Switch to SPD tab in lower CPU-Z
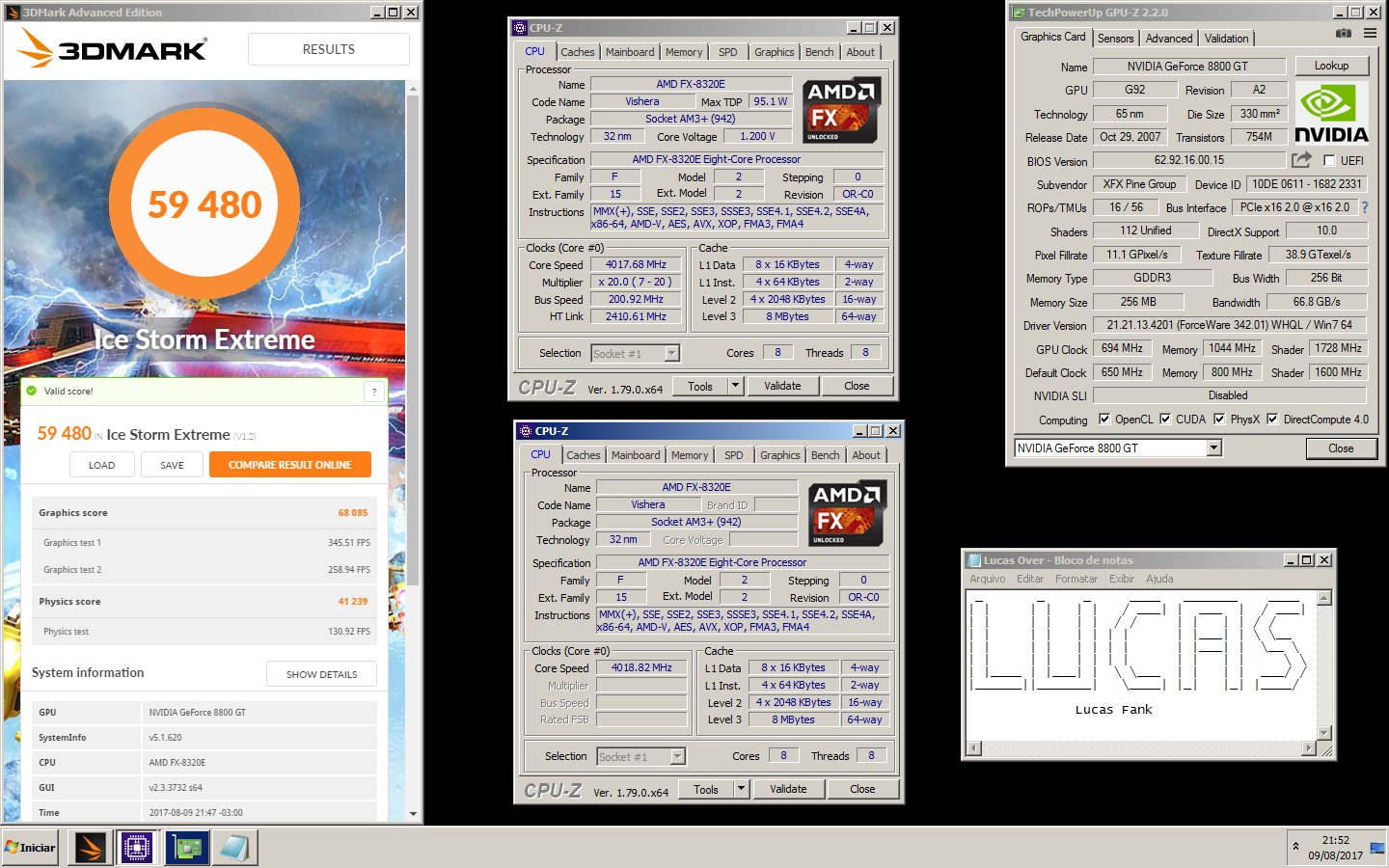Screen dimensions: 1389x868 [734, 455]
